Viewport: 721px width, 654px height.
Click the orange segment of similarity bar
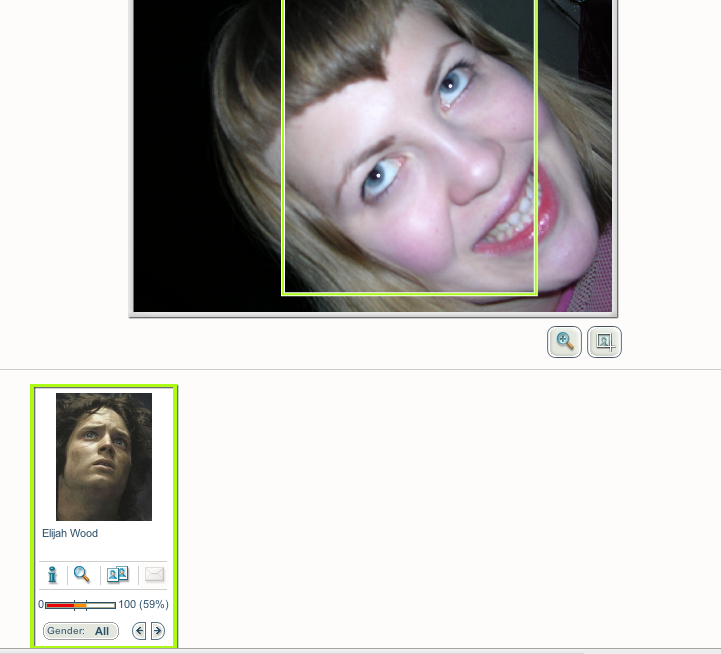tap(80, 605)
